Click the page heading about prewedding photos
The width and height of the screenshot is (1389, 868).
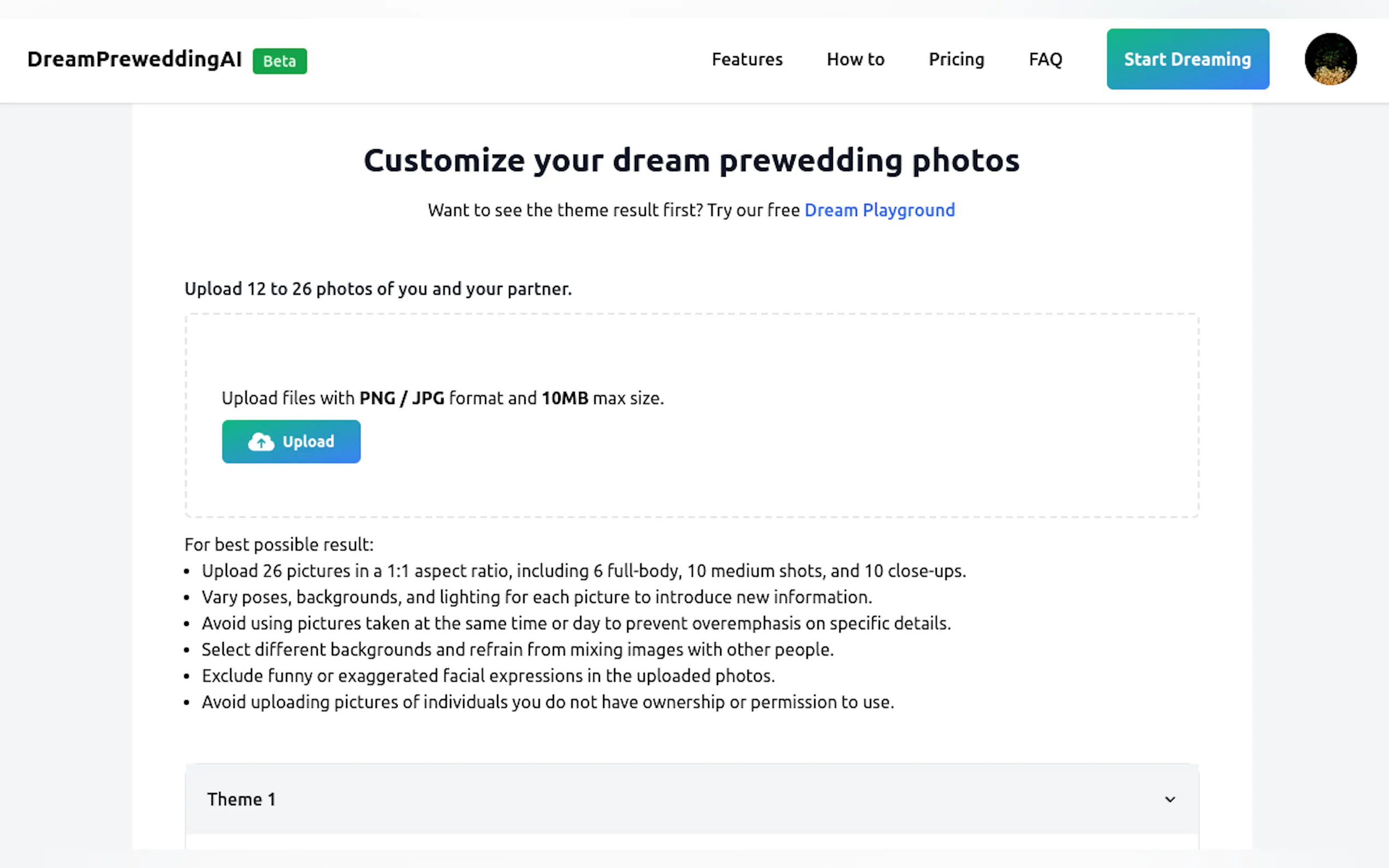(x=691, y=160)
